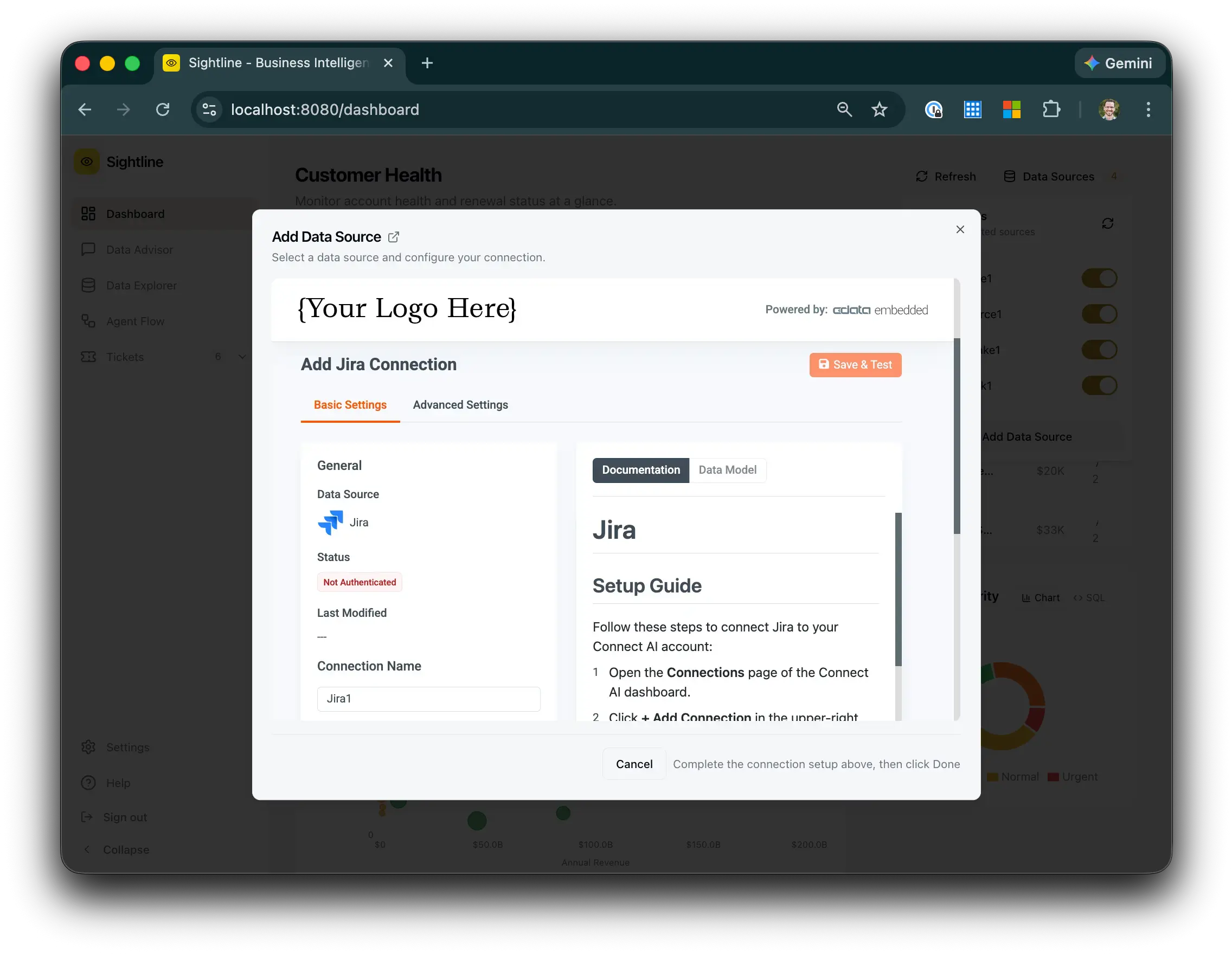
Task: Click the Save & Test button
Action: tap(855, 365)
